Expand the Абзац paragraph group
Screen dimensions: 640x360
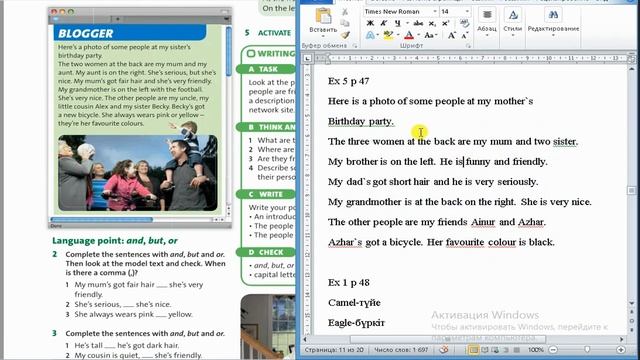pyautogui.click(x=487, y=22)
